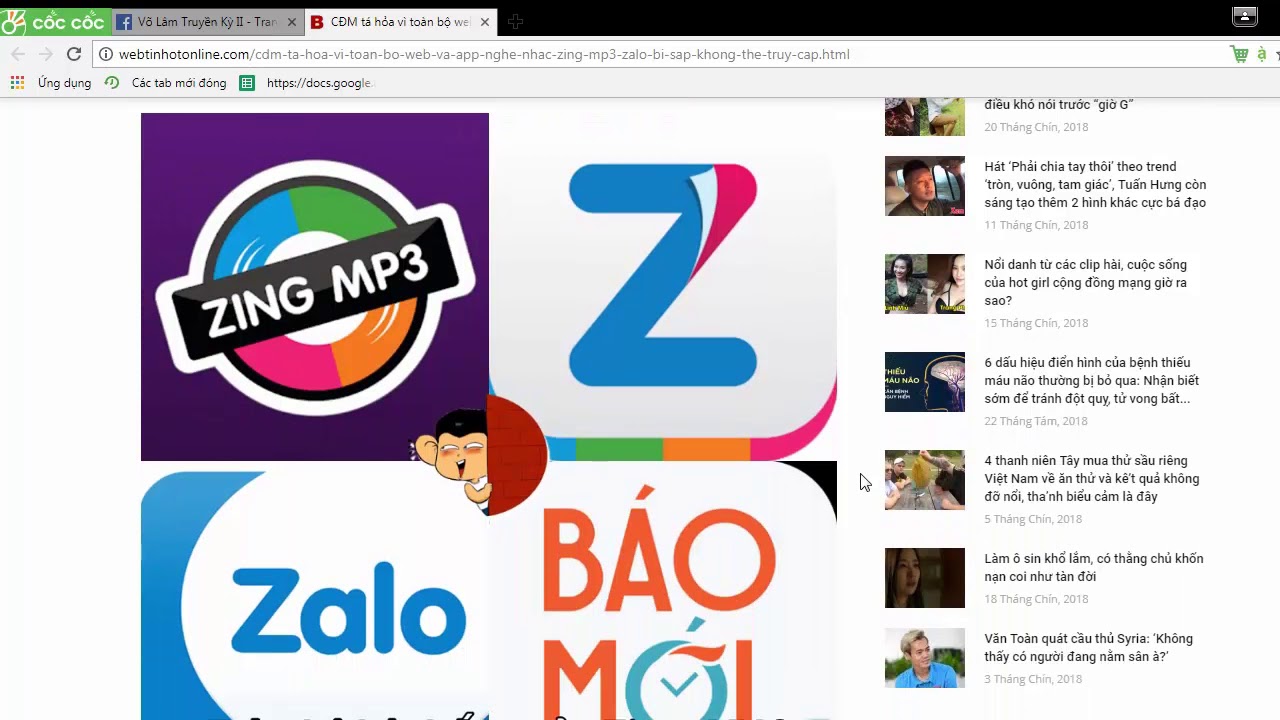Open article 'điều khó nói trước giờ G'
The image size is (1280, 720).
click(x=1059, y=104)
